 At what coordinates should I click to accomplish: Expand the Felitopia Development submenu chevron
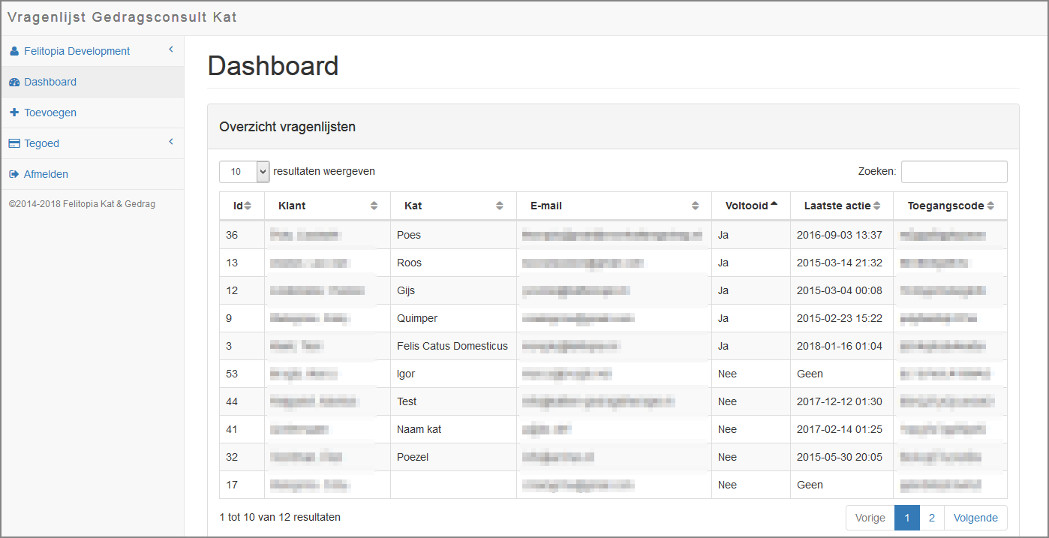tap(171, 50)
